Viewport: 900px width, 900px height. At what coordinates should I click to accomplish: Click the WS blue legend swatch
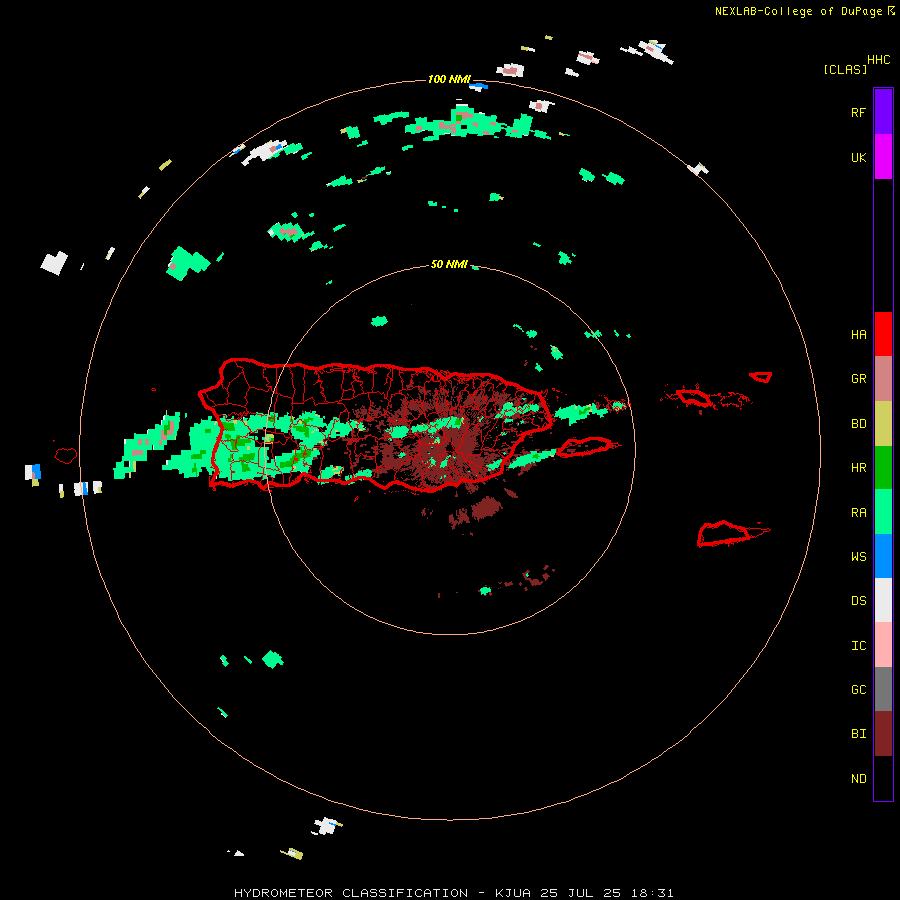(883, 556)
